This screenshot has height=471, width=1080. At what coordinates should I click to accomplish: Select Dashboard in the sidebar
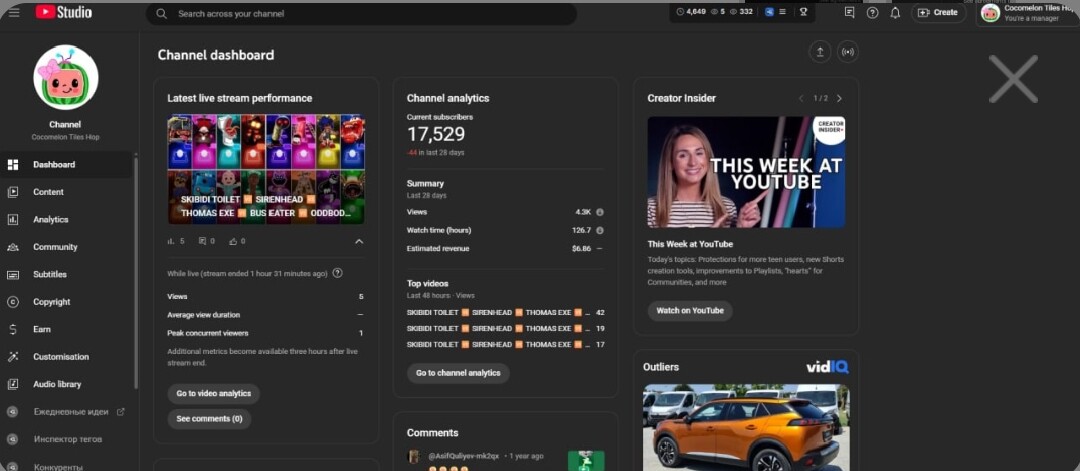(66, 165)
